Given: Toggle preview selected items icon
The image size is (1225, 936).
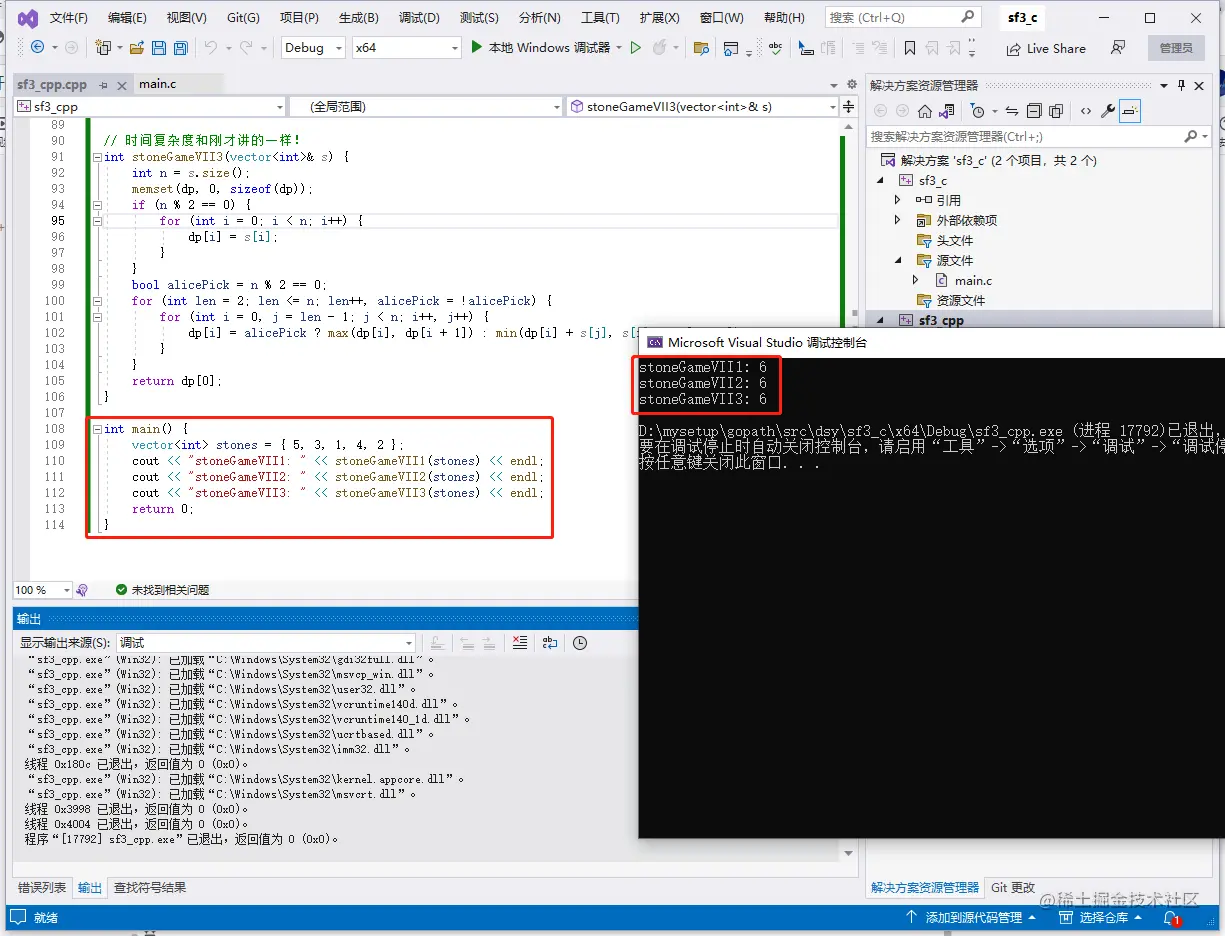Looking at the screenshot, I should tap(1130, 111).
